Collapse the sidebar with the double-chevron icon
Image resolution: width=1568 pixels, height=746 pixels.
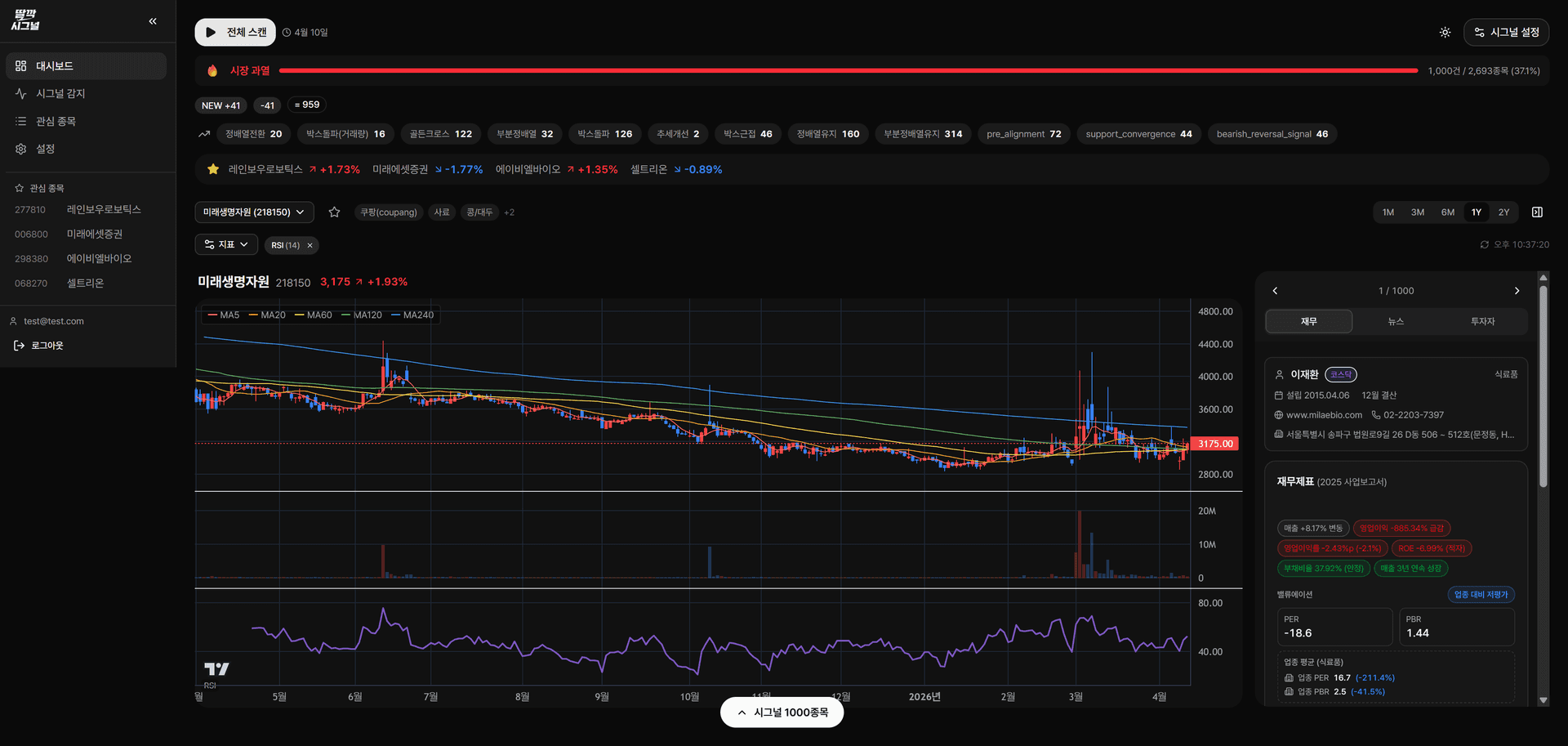(153, 21)
